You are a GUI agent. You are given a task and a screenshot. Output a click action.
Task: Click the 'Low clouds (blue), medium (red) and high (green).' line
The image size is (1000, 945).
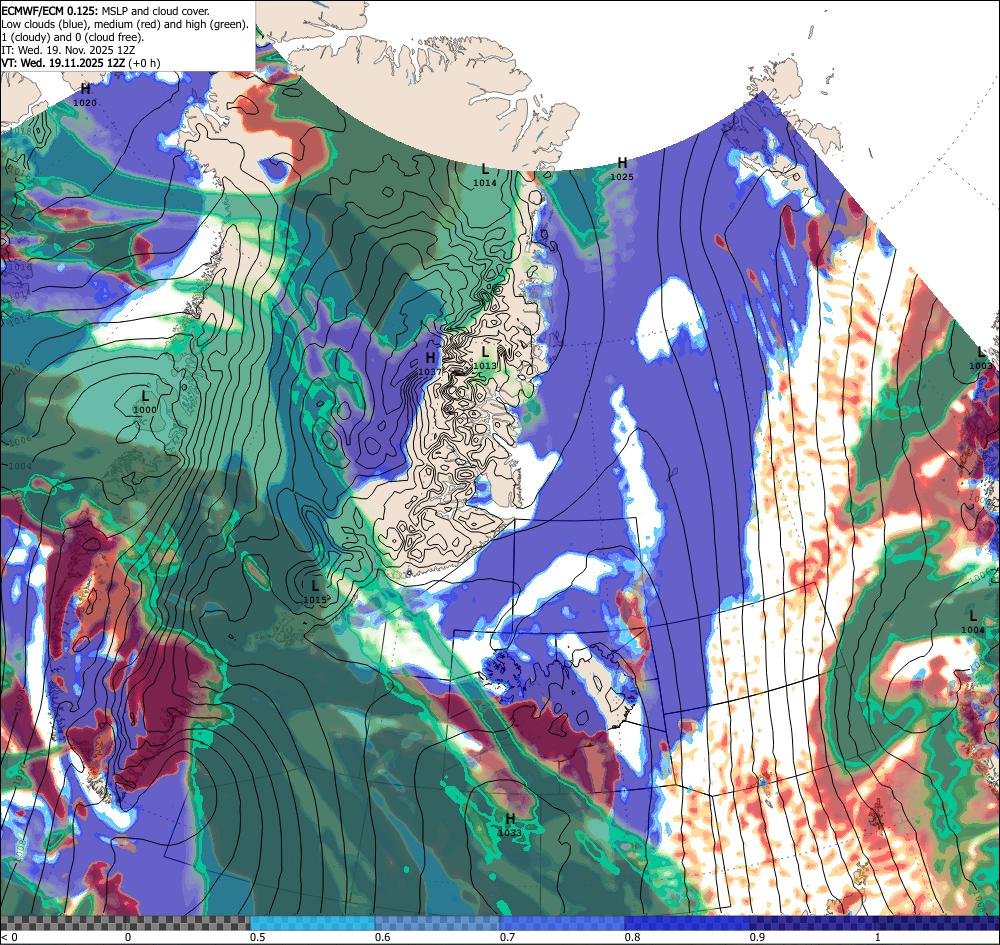125,24
